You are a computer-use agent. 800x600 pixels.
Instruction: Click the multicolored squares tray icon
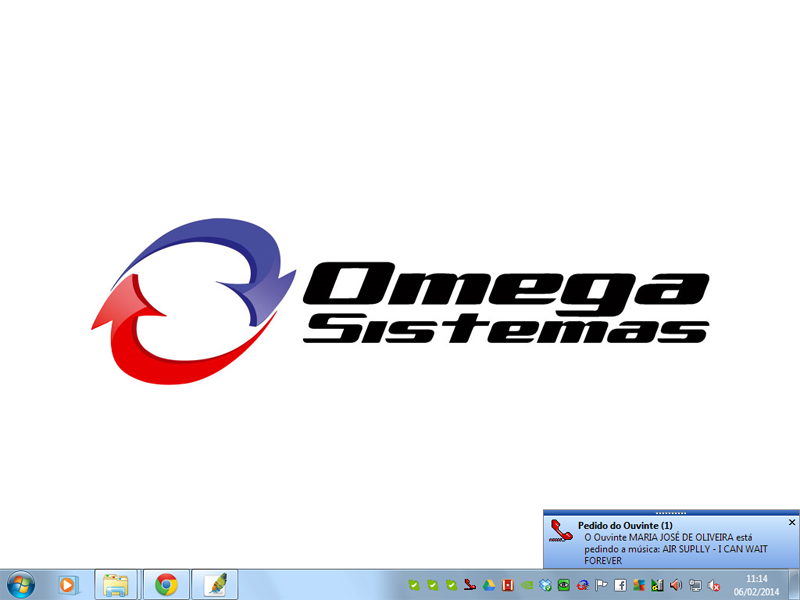click(x=639, y=585)
